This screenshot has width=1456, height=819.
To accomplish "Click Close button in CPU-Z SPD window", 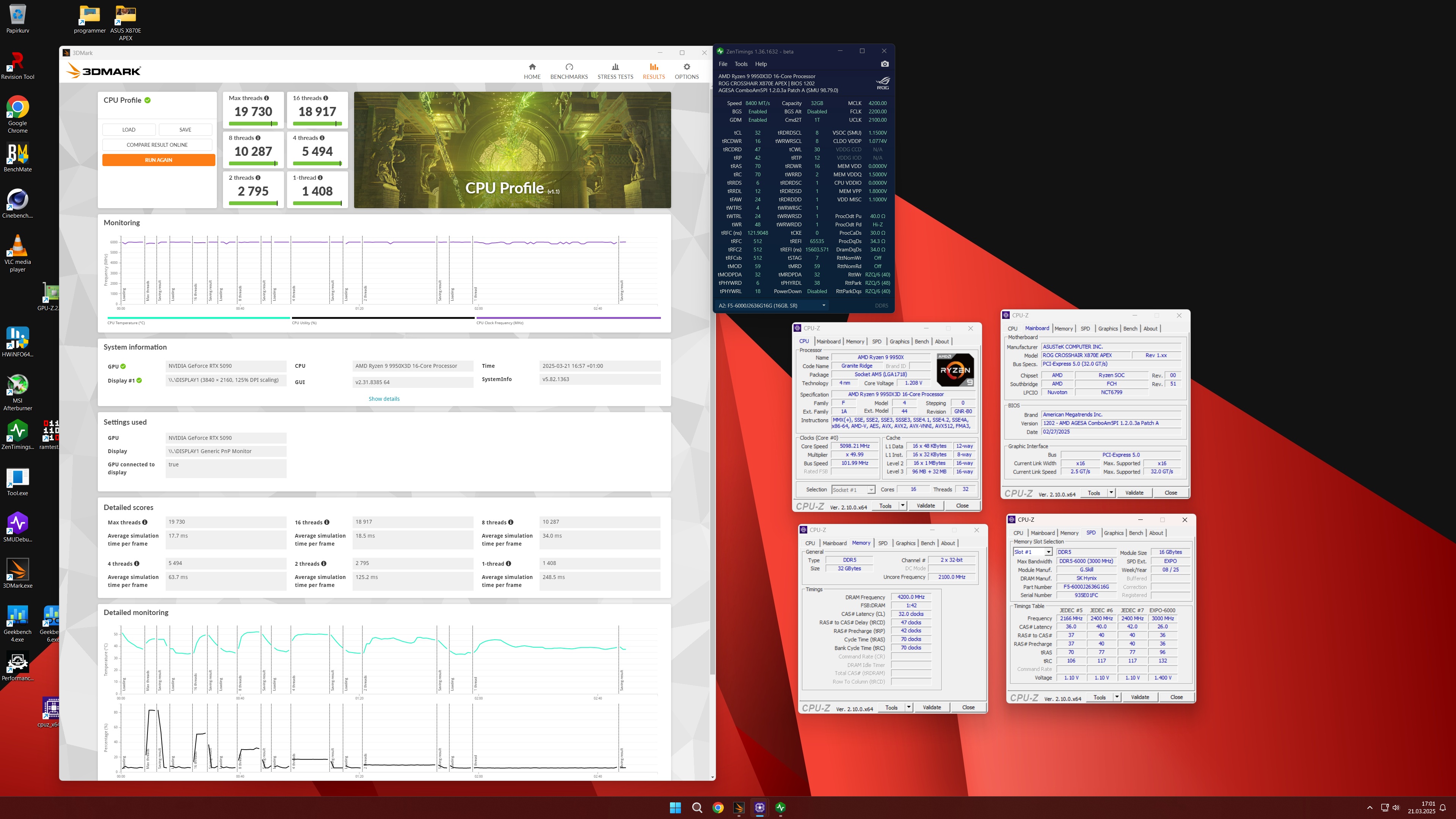I will pyautogui.click(x=1176, y=698).
